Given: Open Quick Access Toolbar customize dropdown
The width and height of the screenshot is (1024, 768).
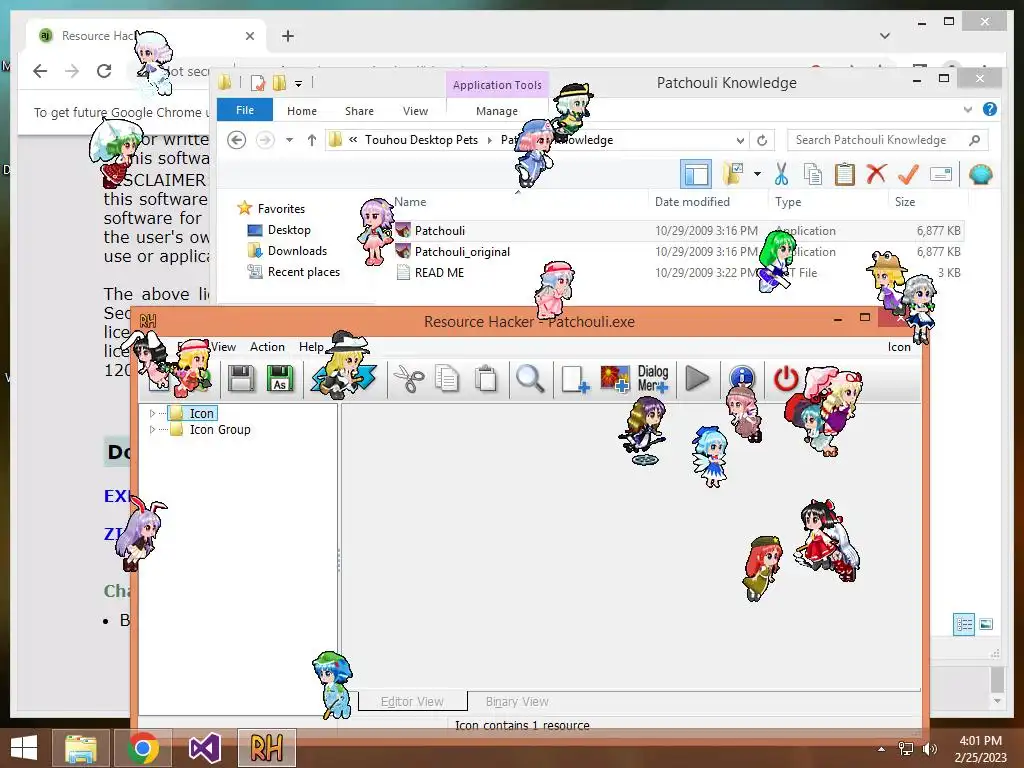Looking at the screenshot, I should point(298,84).
